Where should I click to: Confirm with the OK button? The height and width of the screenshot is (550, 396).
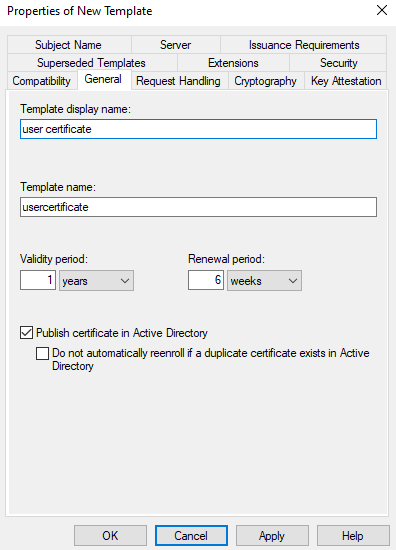[110, 536]
